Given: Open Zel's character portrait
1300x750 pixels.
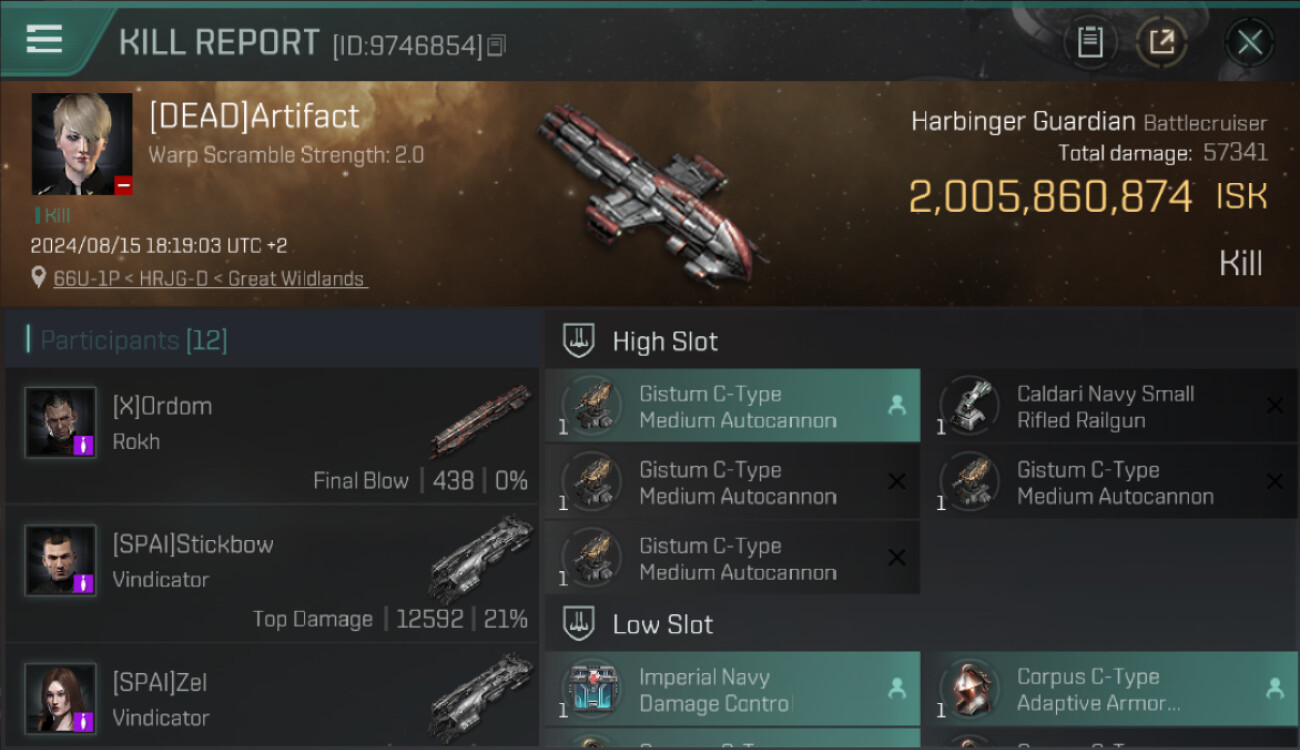Looking at the screenshot, I should coord(61,698).
